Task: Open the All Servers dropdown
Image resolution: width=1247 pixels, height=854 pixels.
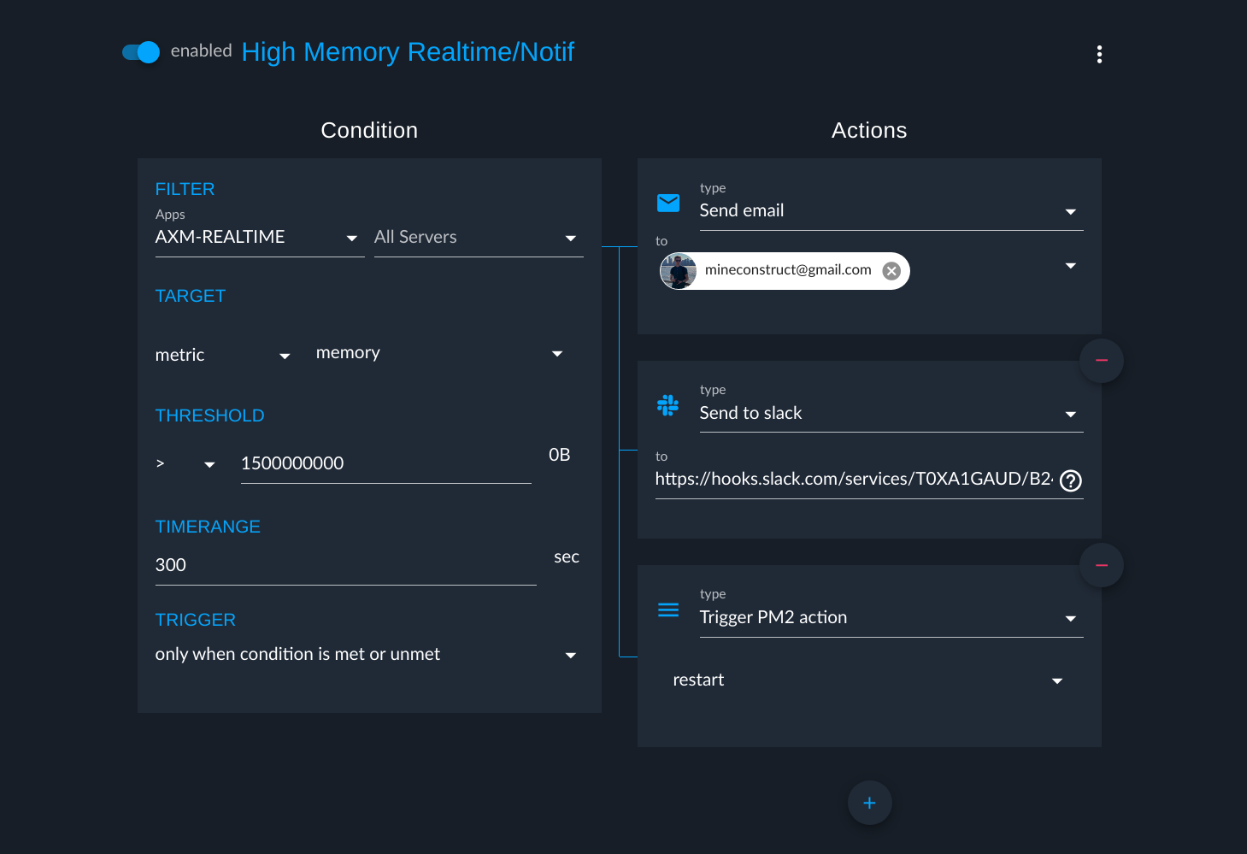Action: 478,237
